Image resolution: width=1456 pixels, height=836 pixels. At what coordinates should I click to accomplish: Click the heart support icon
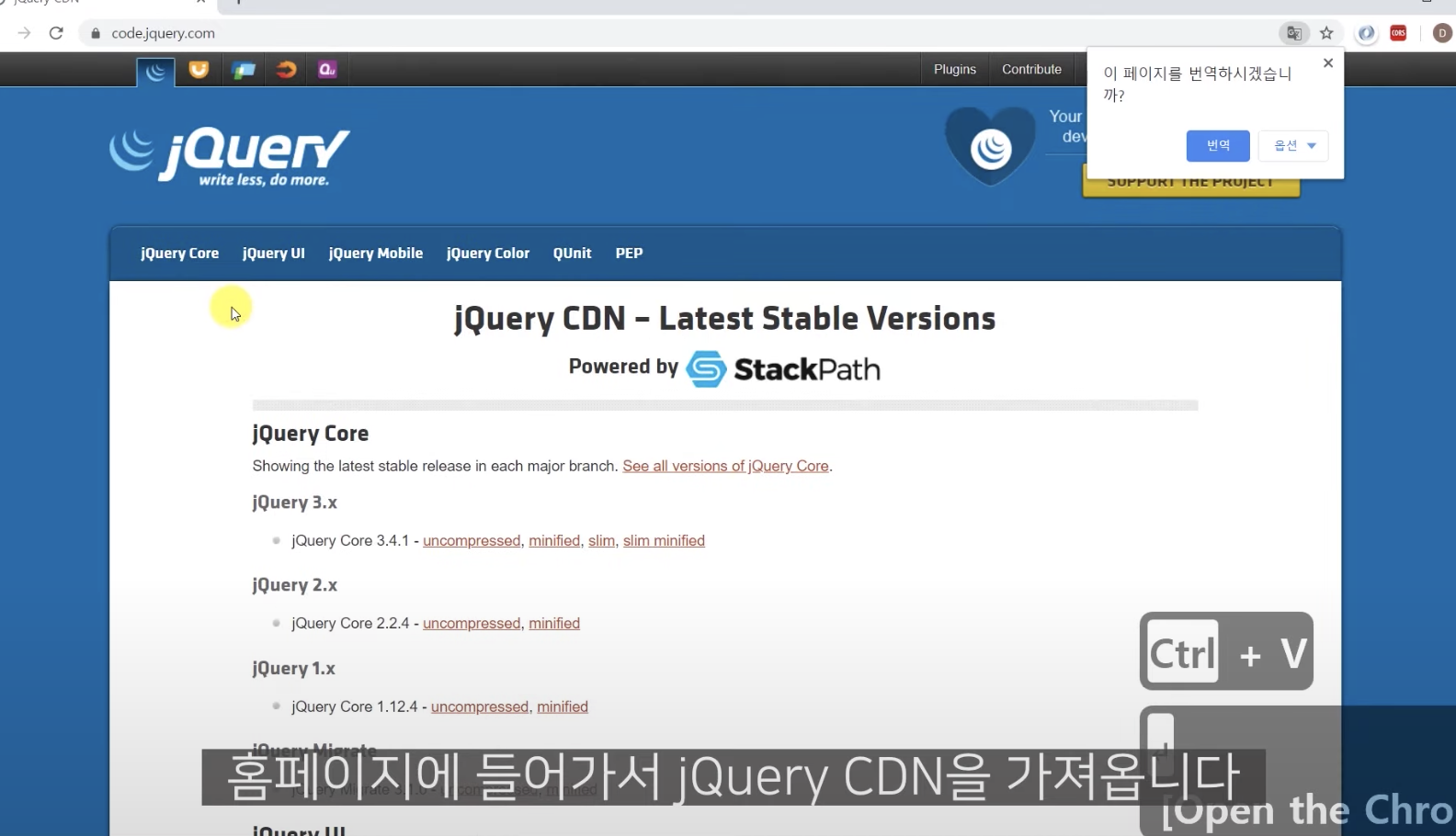tap(990, 146)
